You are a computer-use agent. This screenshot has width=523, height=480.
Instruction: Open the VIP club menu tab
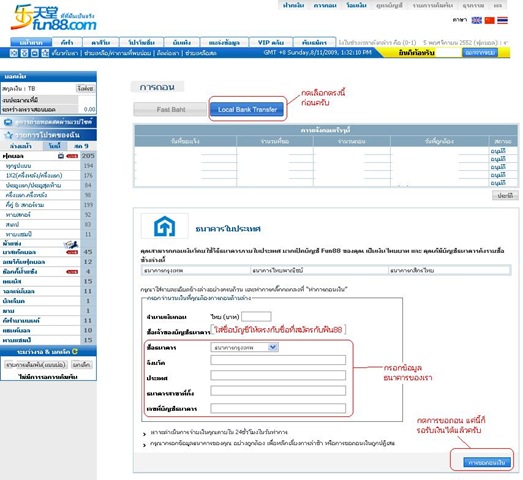point(271,42)
